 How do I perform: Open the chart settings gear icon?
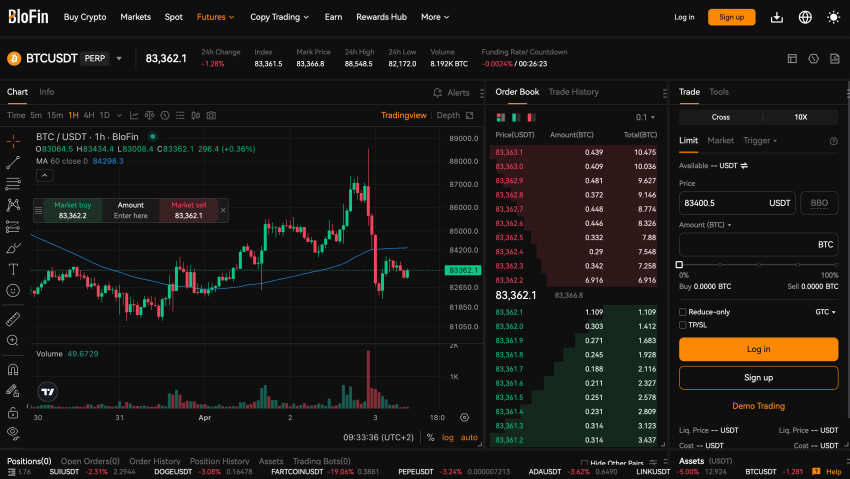(465, 417)
